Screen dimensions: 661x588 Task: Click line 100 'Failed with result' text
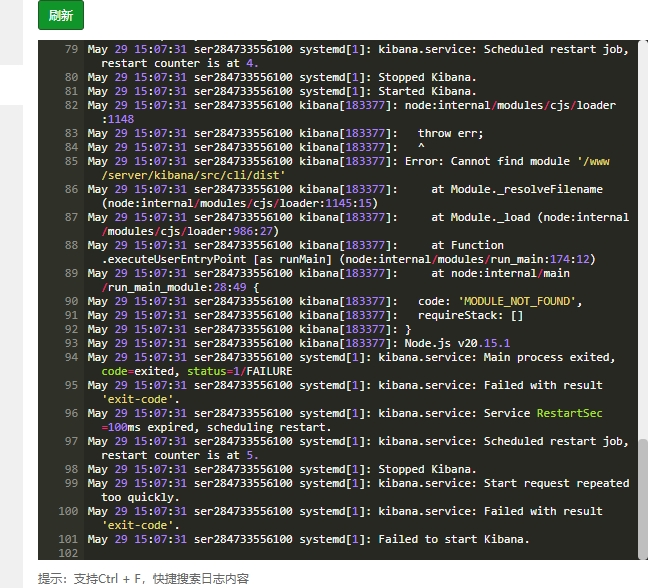[x=543, y=511]
